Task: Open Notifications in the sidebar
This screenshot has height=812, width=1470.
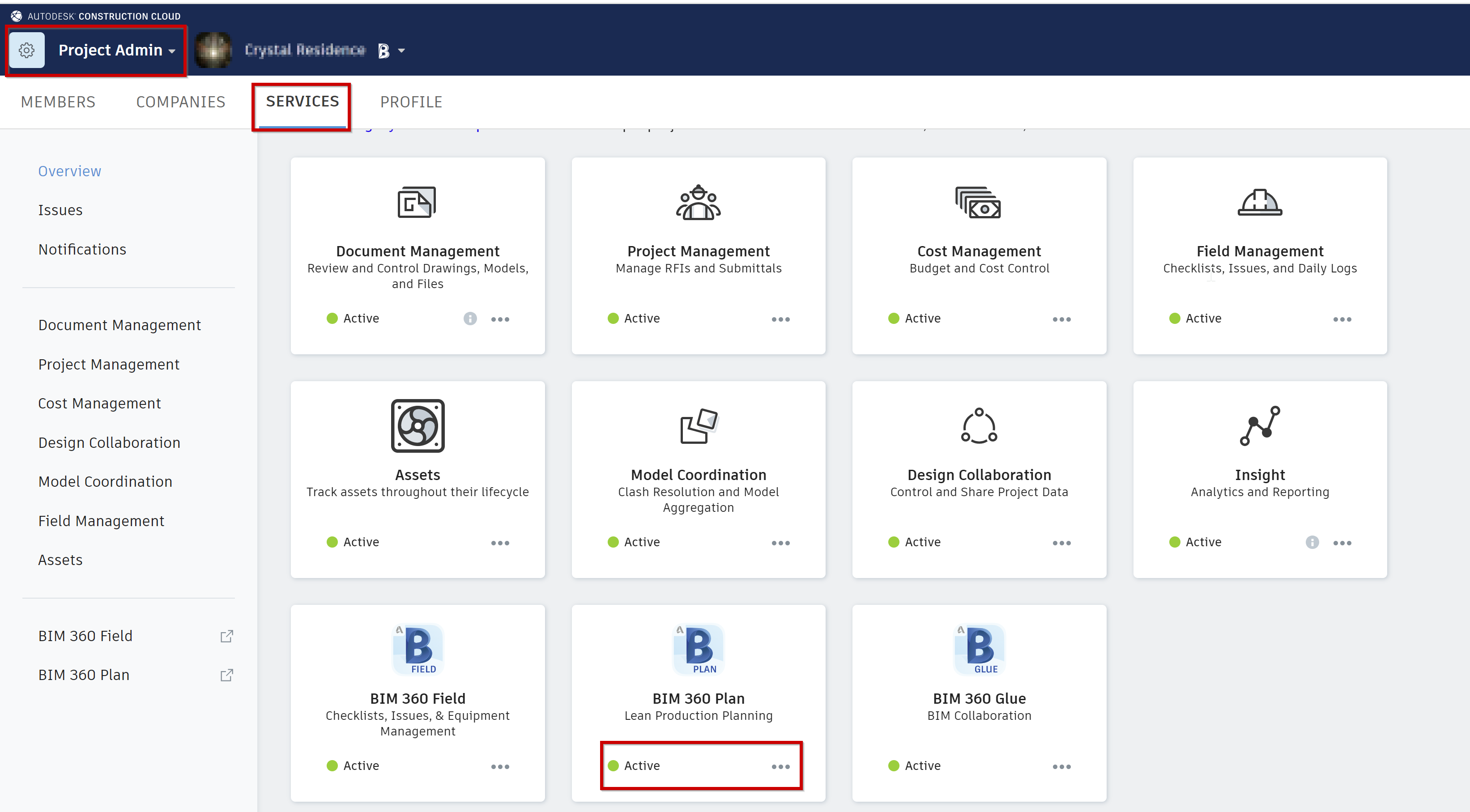Action: tap(82, 249)
